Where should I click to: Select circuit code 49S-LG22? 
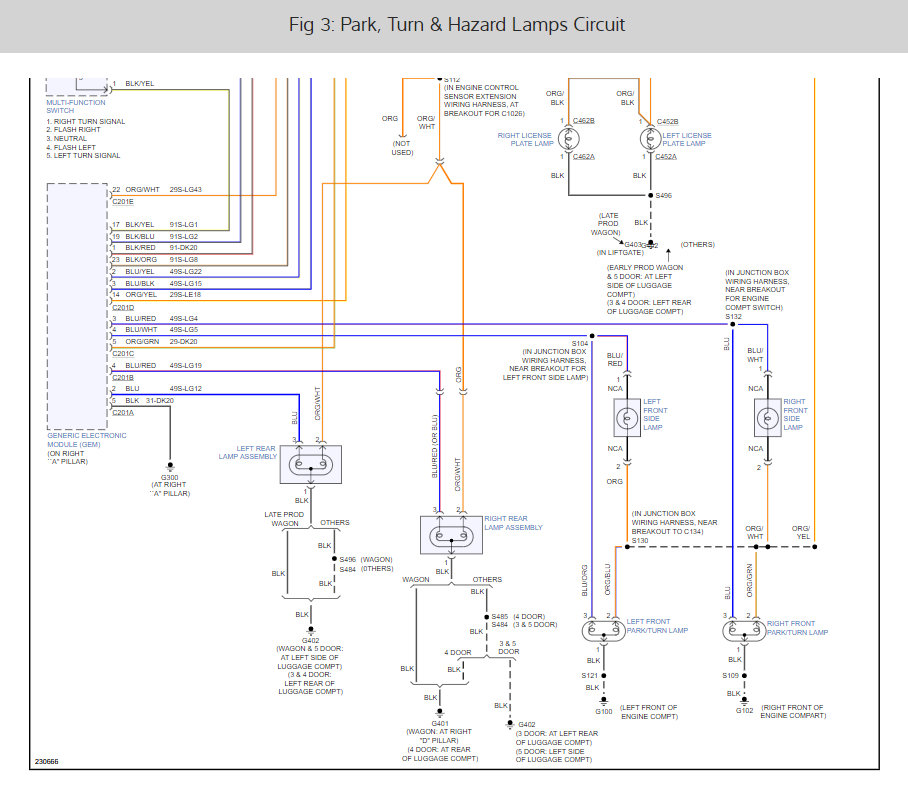(185, 272)
